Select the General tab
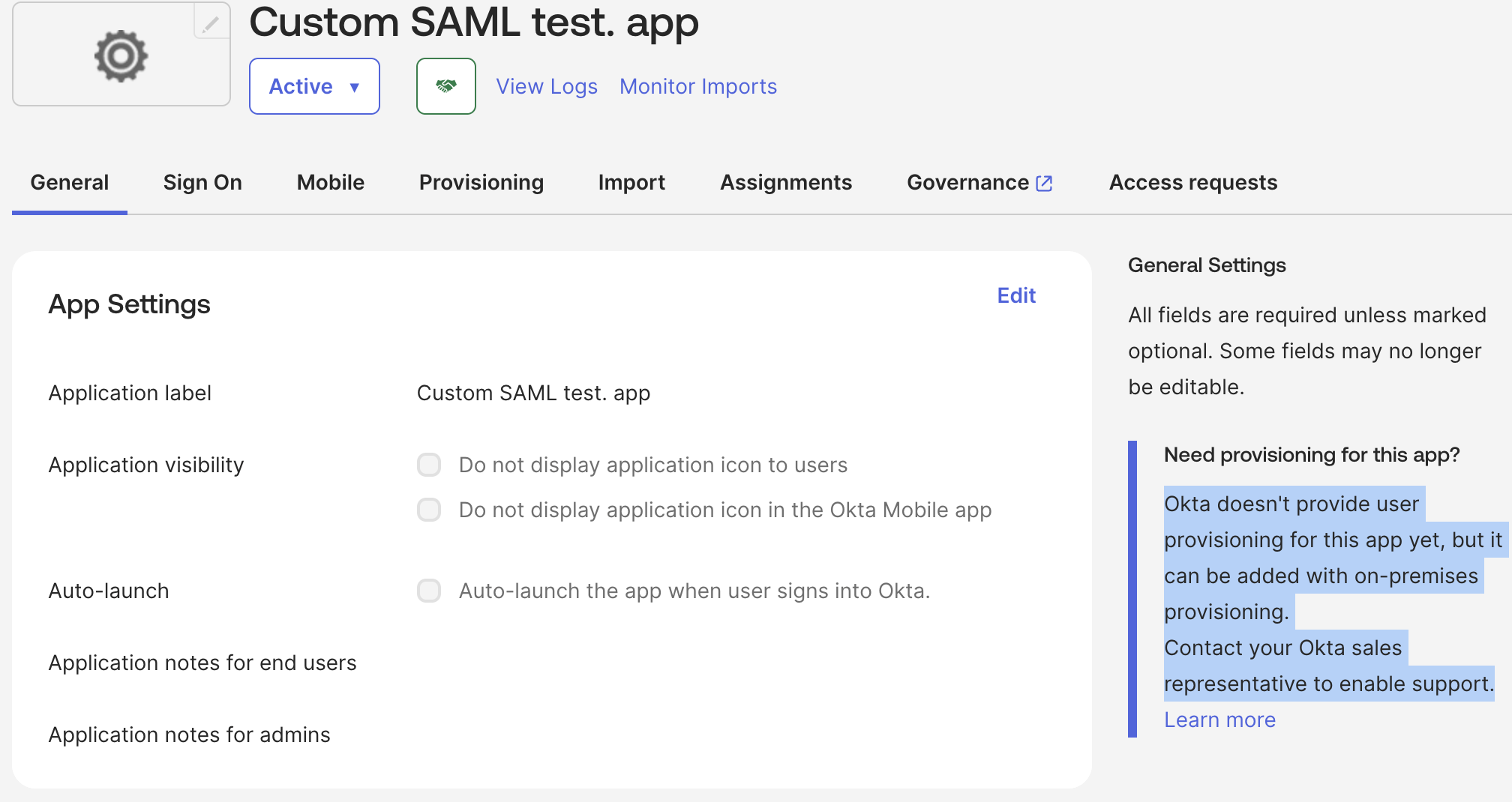This screenshot has height=802, width=1512. 70,182
